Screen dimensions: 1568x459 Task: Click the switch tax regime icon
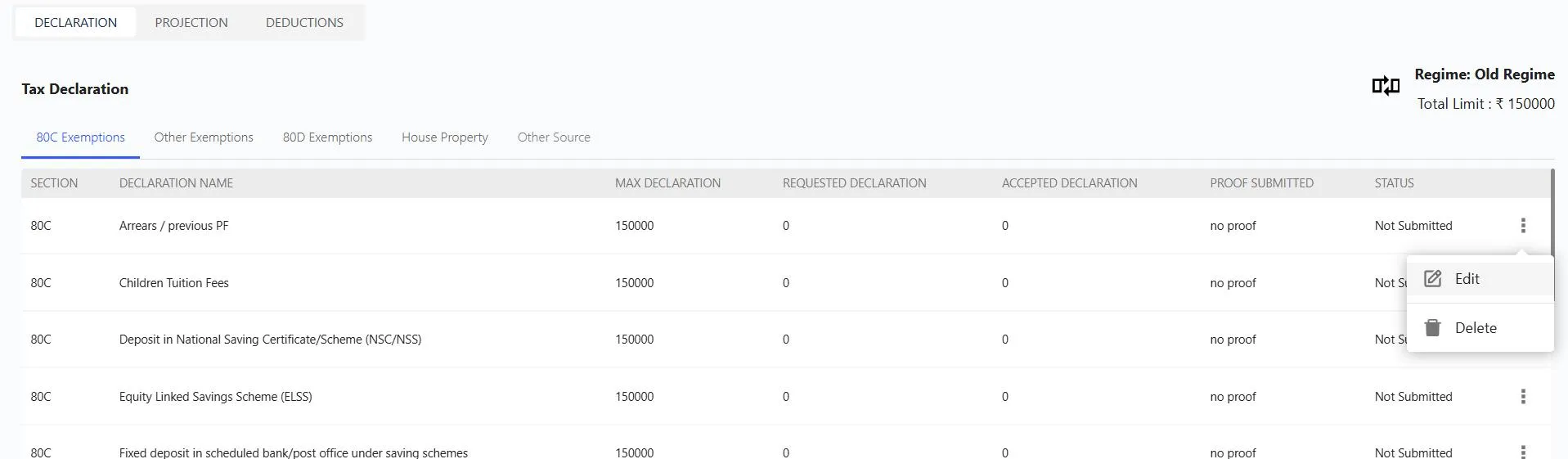(1385, 86)
